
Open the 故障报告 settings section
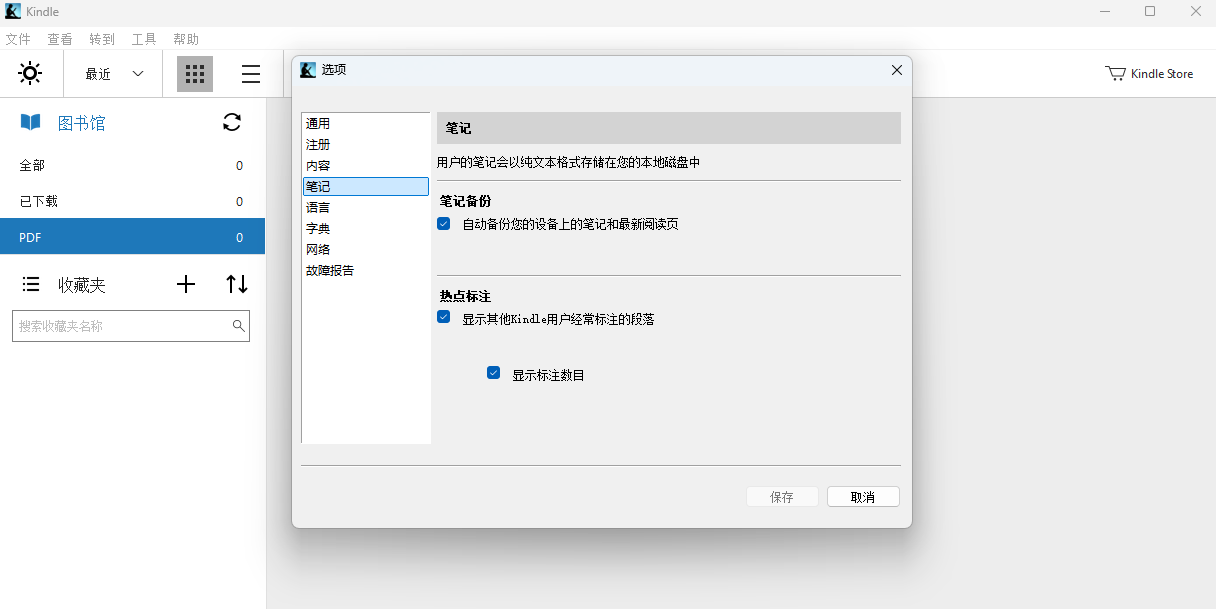[x=329, y=270]
